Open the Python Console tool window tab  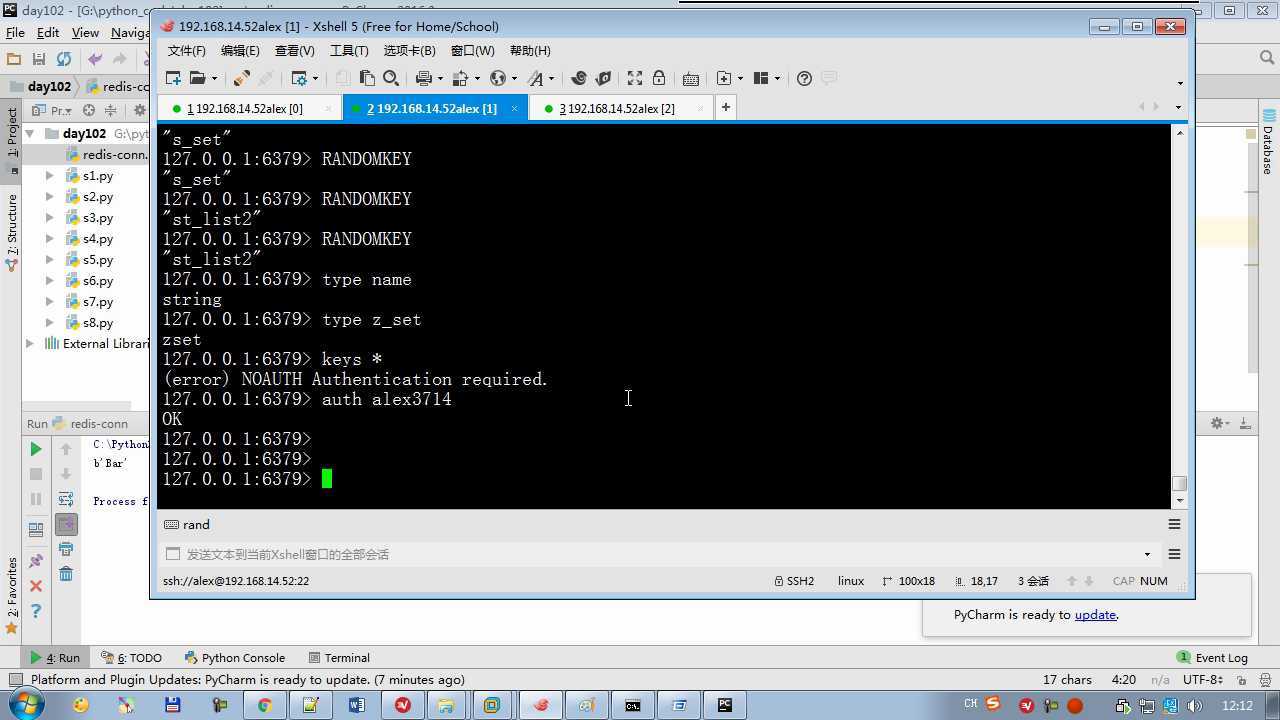(235, 658)
